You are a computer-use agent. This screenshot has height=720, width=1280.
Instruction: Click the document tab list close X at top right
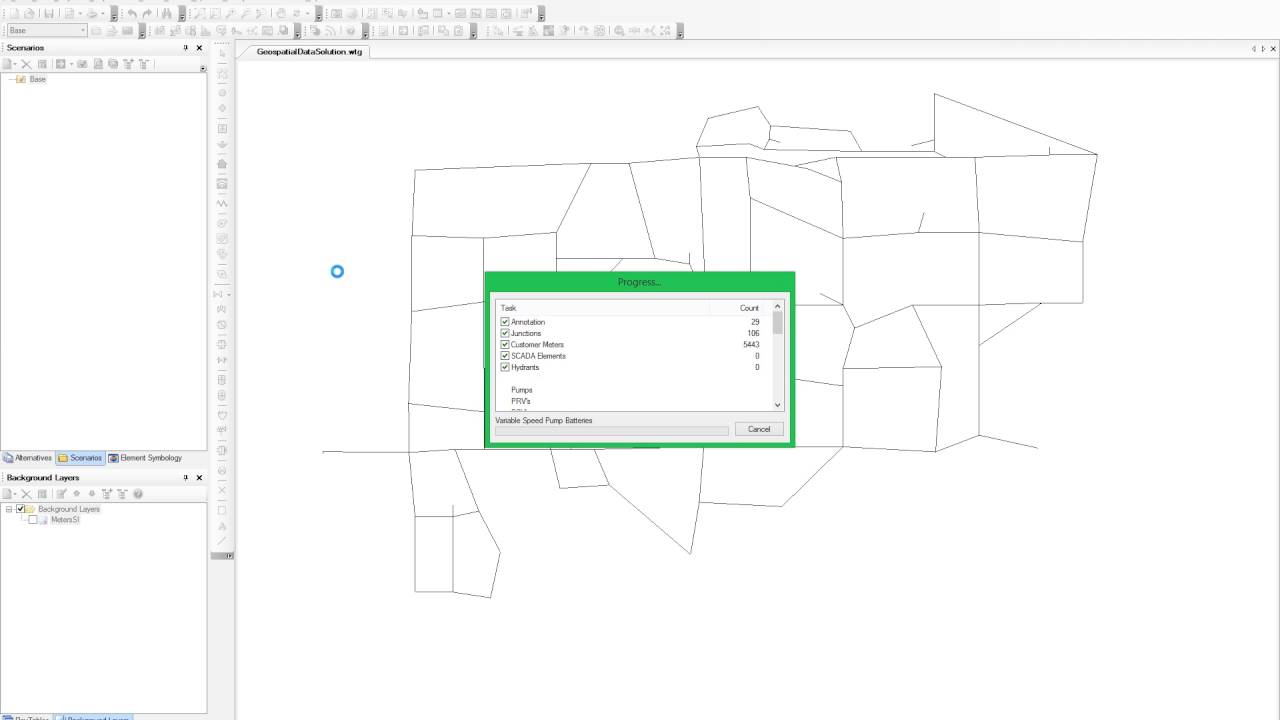point(1273,49)
